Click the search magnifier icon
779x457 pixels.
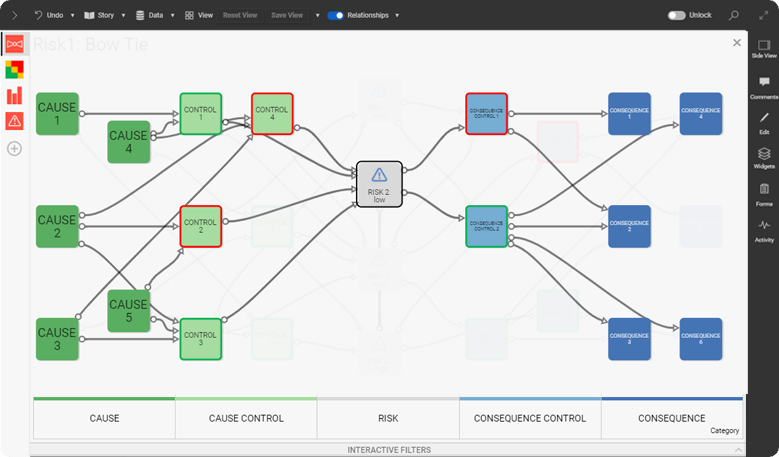click(x=735, y=15)
